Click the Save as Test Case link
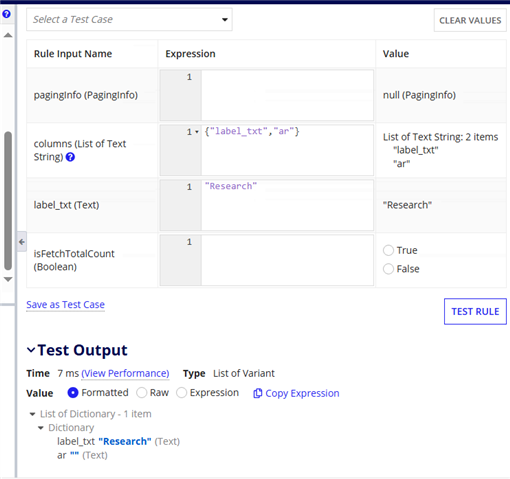This screenshot has height=479, width=510. pyautogui.click(x=66, y=305)
